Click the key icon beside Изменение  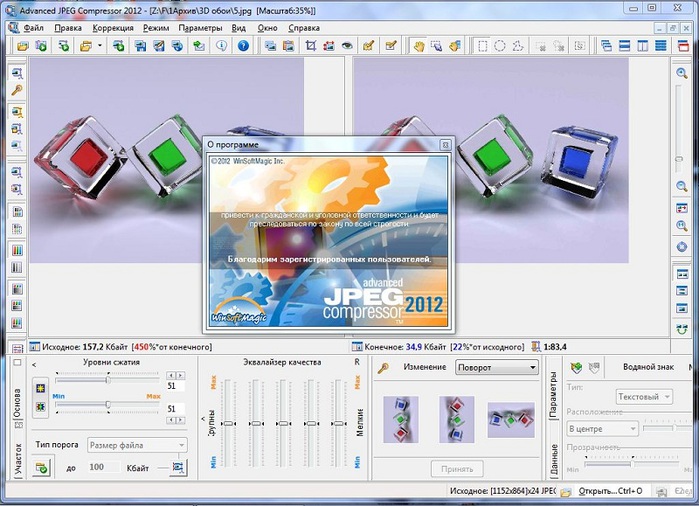(382, 368)
